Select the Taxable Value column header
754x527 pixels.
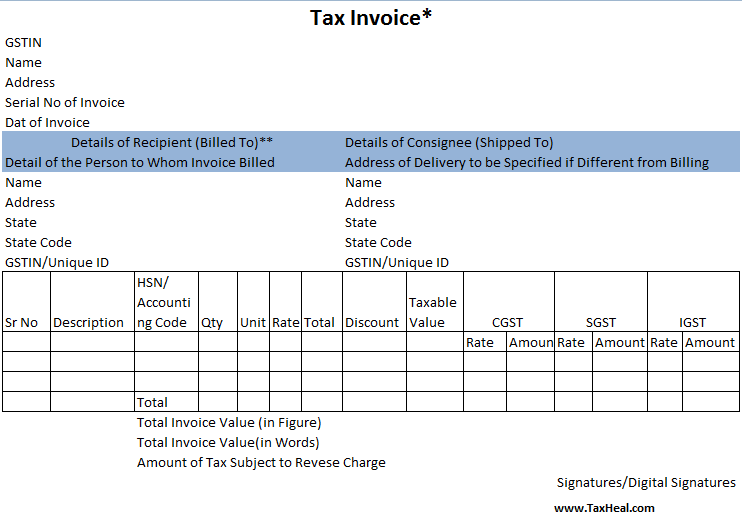pyautogui.click(x=432, y=312)
